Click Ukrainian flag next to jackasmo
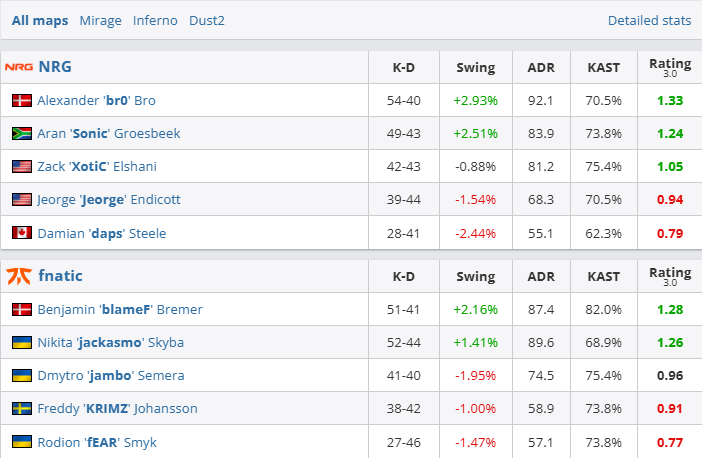 [x=22, y=342]
